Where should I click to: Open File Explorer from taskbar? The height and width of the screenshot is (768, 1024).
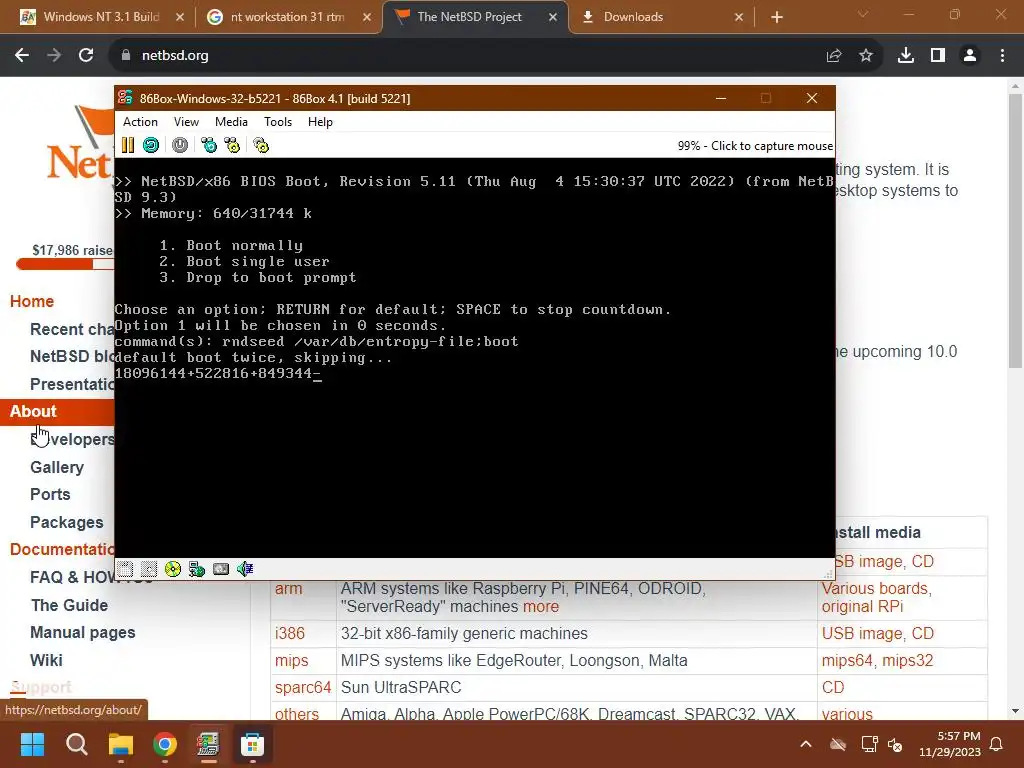(x=121, y=744)
